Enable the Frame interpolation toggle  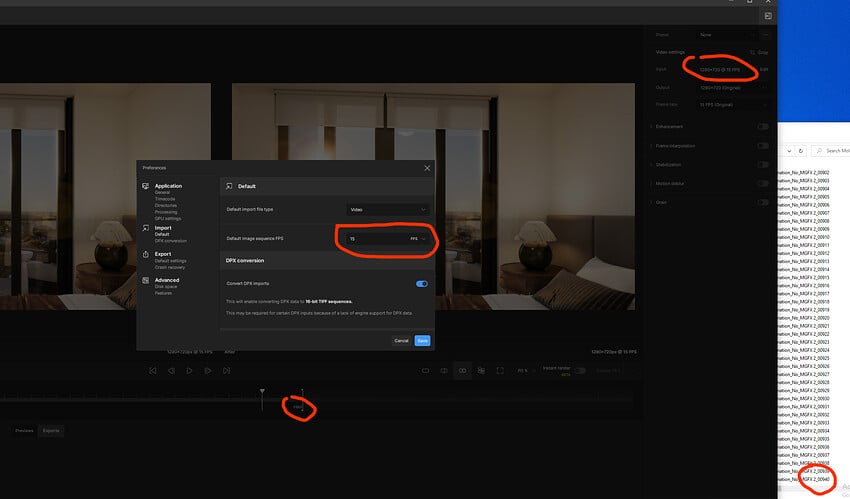point(763,146)
